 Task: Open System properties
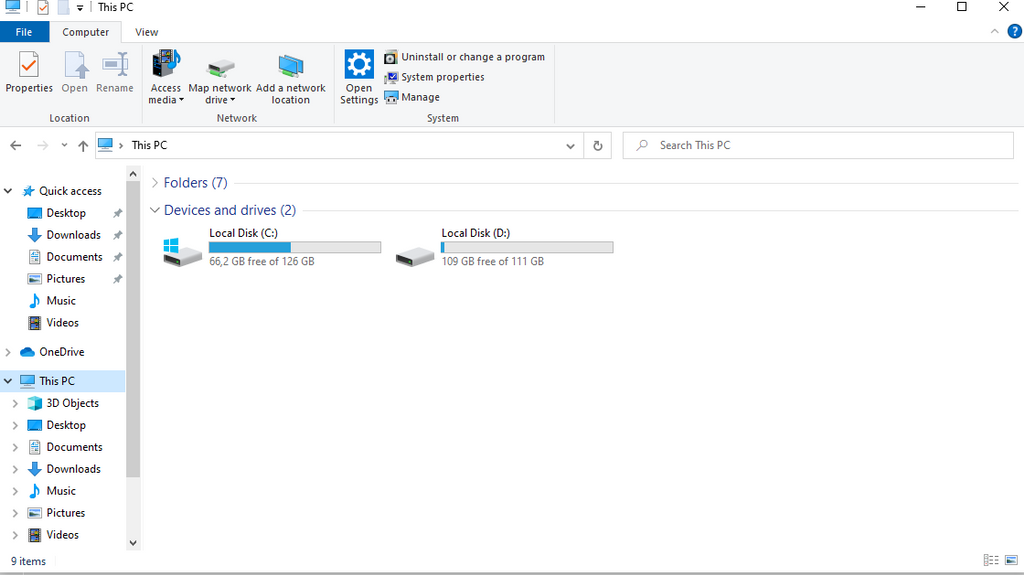click(435, 77)
